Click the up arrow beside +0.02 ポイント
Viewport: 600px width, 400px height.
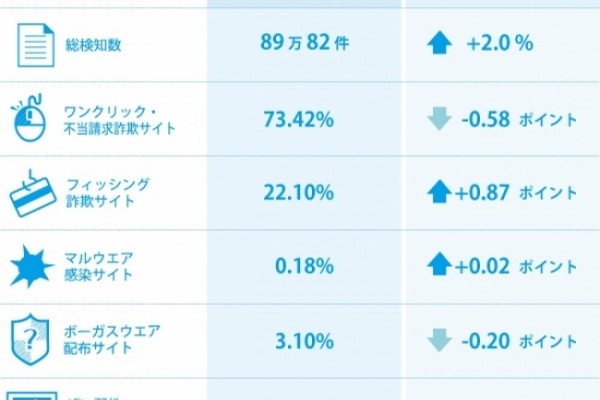point(439,264)
